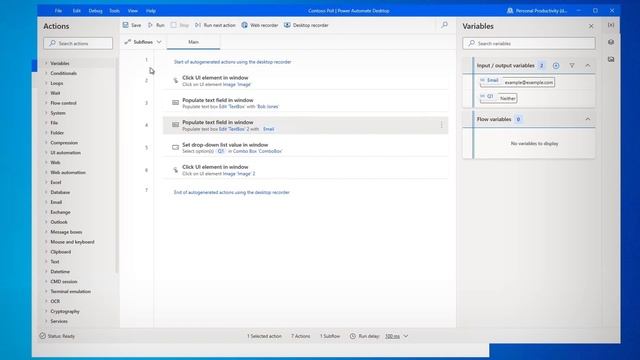This screenshot has width=640, height=360.
Task: Add a new input/output variable
Action: point(556,65)
